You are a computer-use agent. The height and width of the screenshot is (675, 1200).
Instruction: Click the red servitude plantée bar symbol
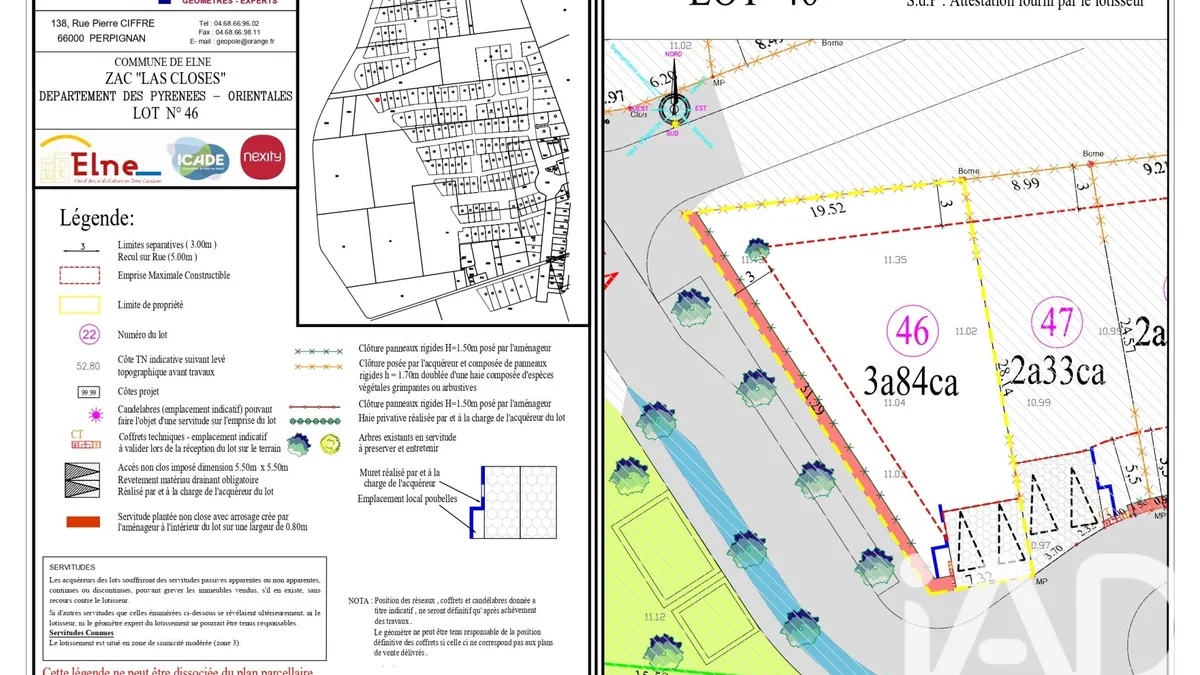[81, 521]
